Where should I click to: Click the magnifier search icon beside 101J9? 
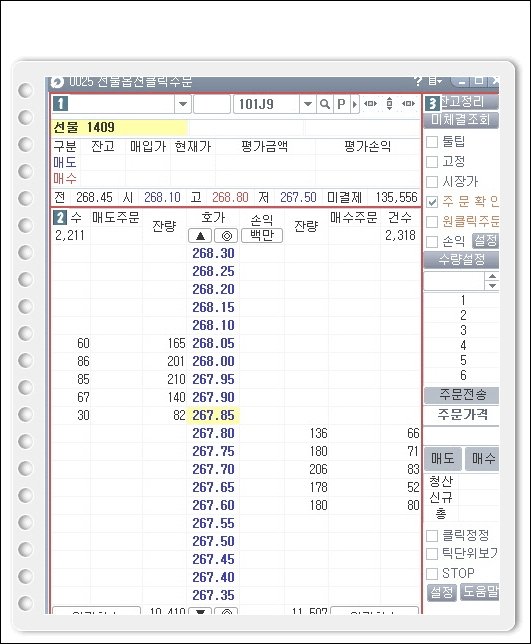click(x=324, y=104)
